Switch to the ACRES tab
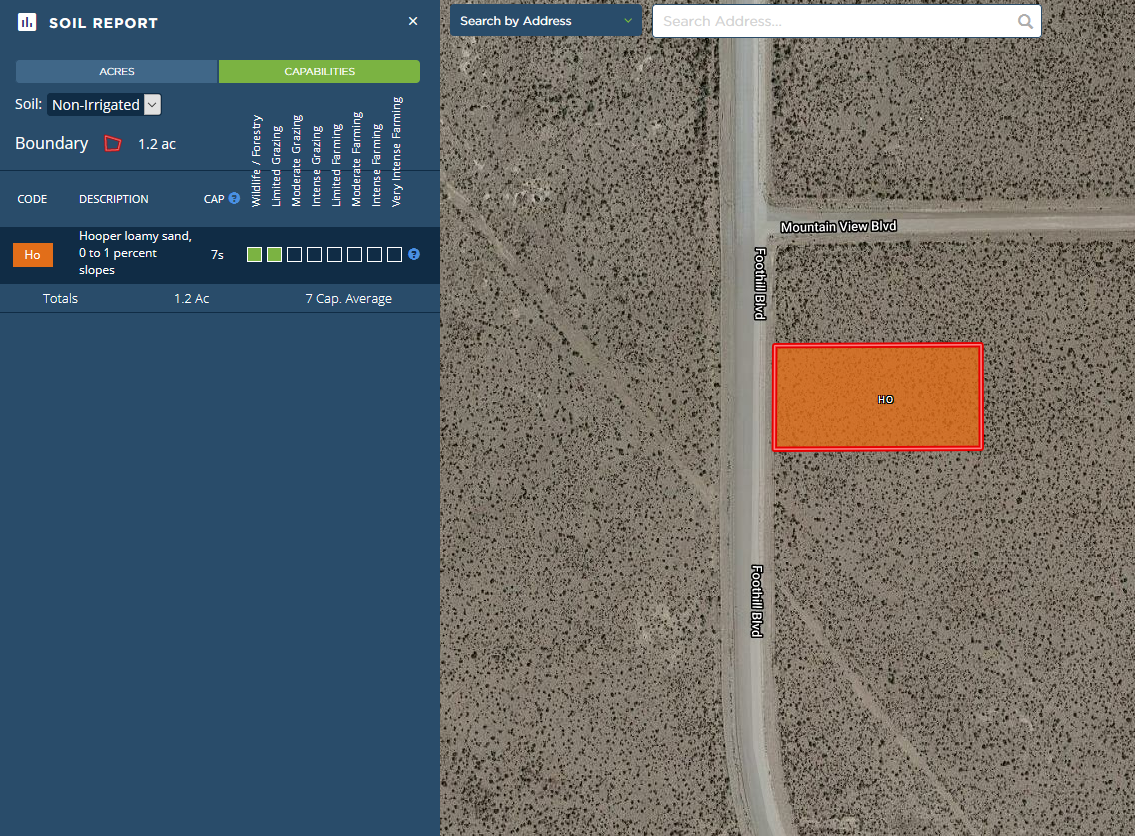This screenshot has width=1135, height=836. tap(116, 72)
